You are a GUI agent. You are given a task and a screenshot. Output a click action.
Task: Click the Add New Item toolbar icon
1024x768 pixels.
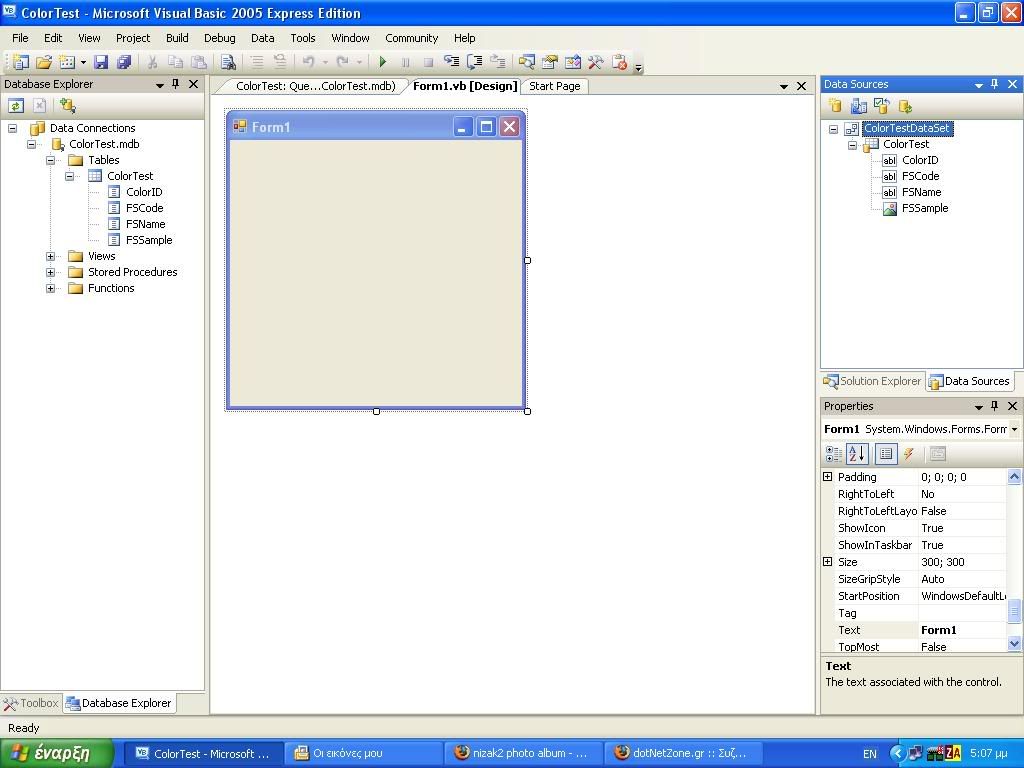click(x=67, y=62)
